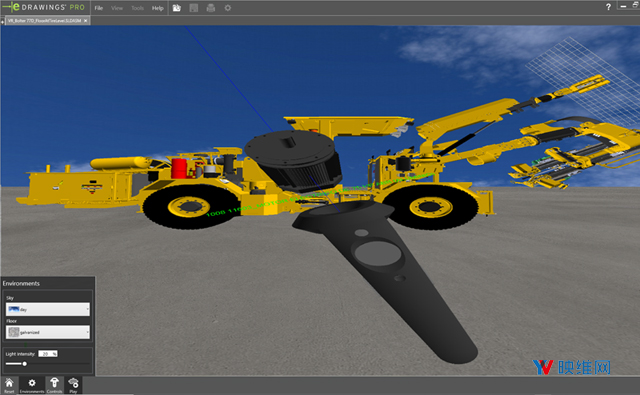Close the VR_Bolter document tab

pyautogui.click(x=85, y=20)
